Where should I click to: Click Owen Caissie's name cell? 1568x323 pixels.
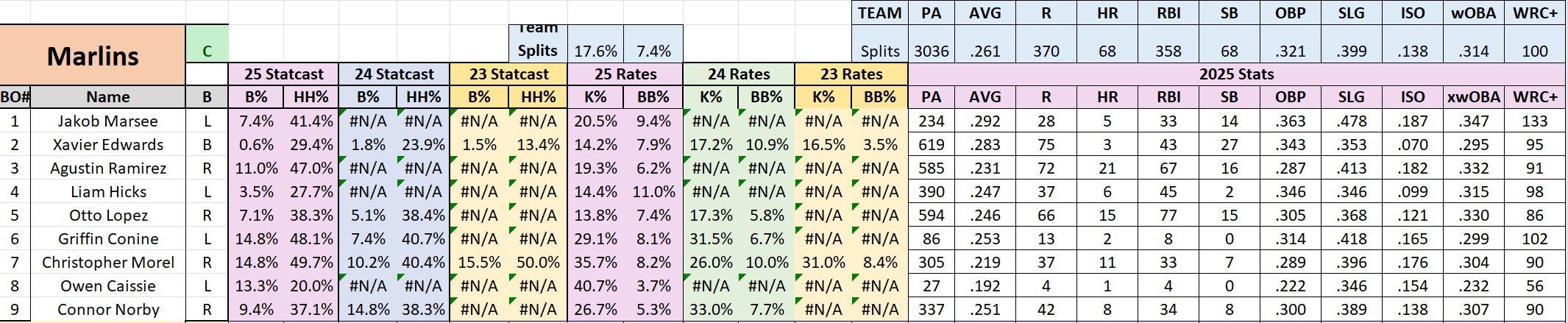107,286
